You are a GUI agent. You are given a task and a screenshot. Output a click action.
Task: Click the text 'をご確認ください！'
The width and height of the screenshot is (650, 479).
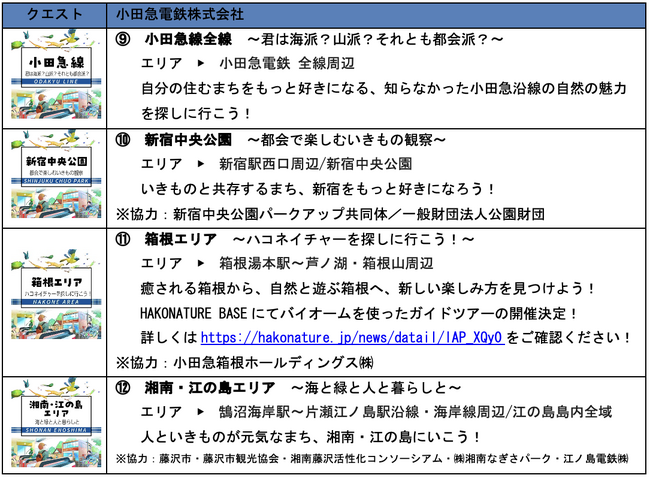(569, 338)
